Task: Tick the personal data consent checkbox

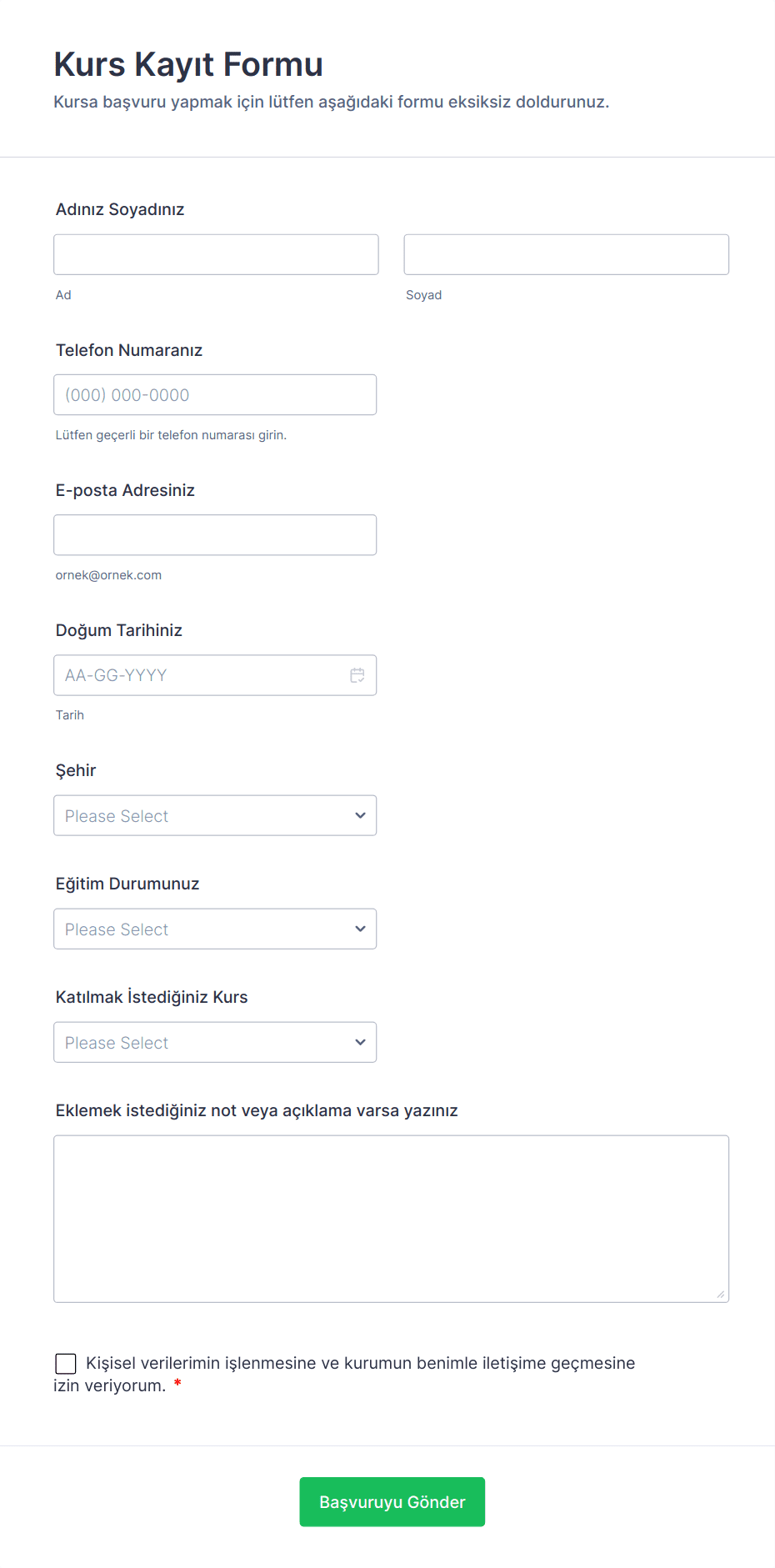Action: pyautogui.click(x=66, y=1364)
